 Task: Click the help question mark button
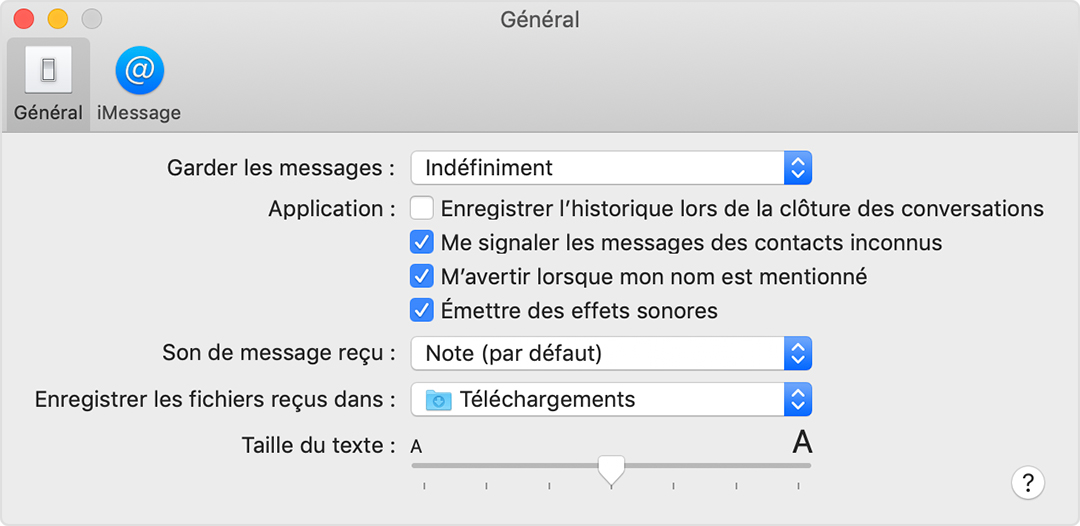(x=1028, y=483)
